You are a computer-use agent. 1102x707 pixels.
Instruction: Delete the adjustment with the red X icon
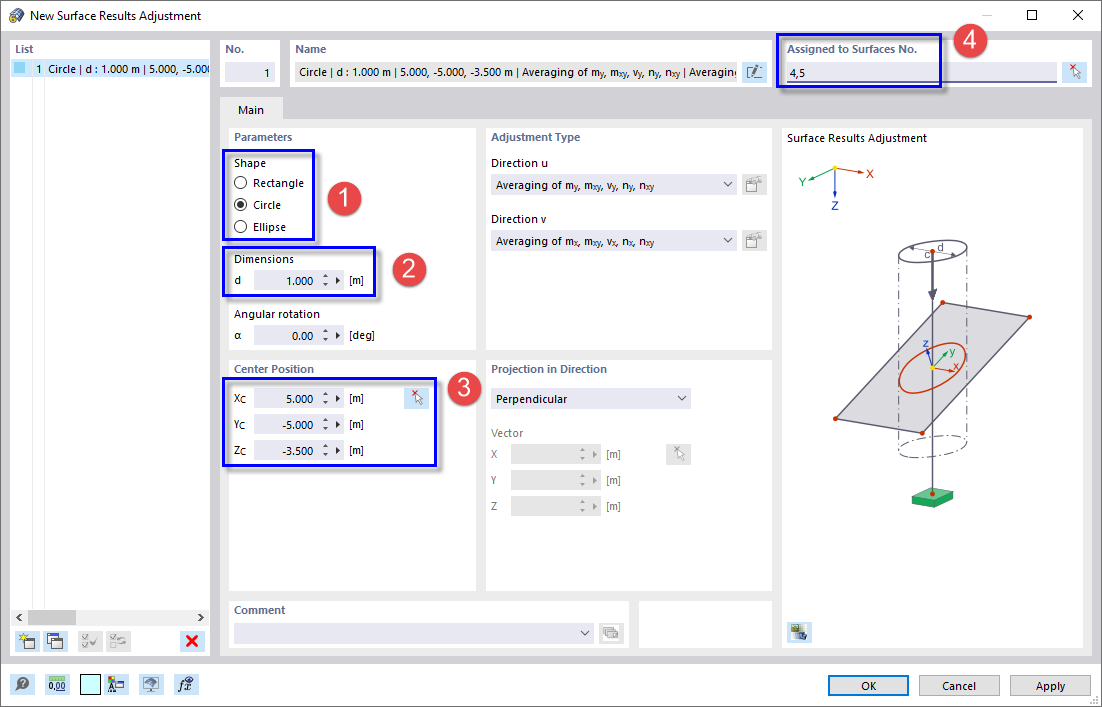point(191,641)
